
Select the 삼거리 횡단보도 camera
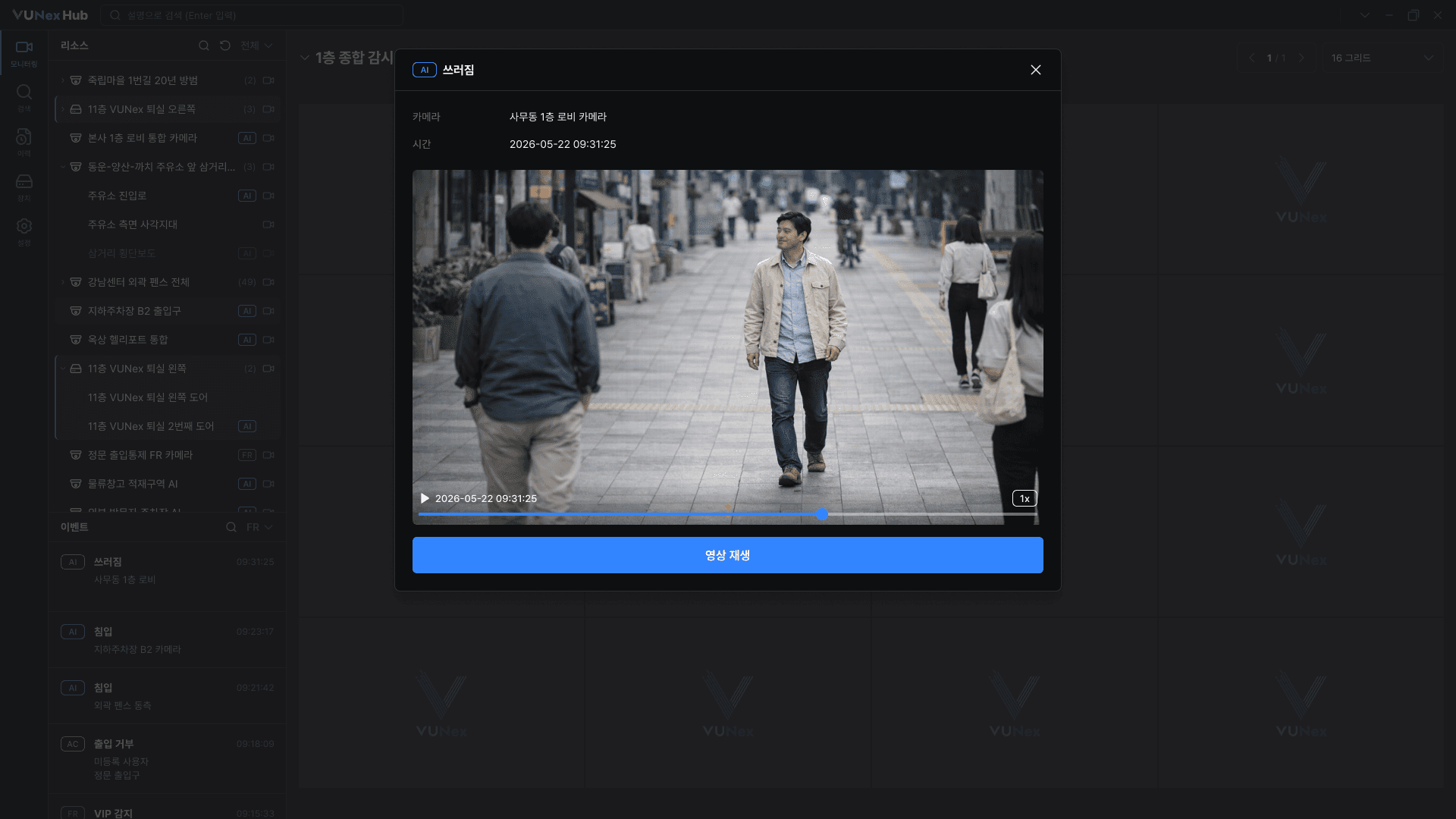pyautogui.click(x=168, y=253)
